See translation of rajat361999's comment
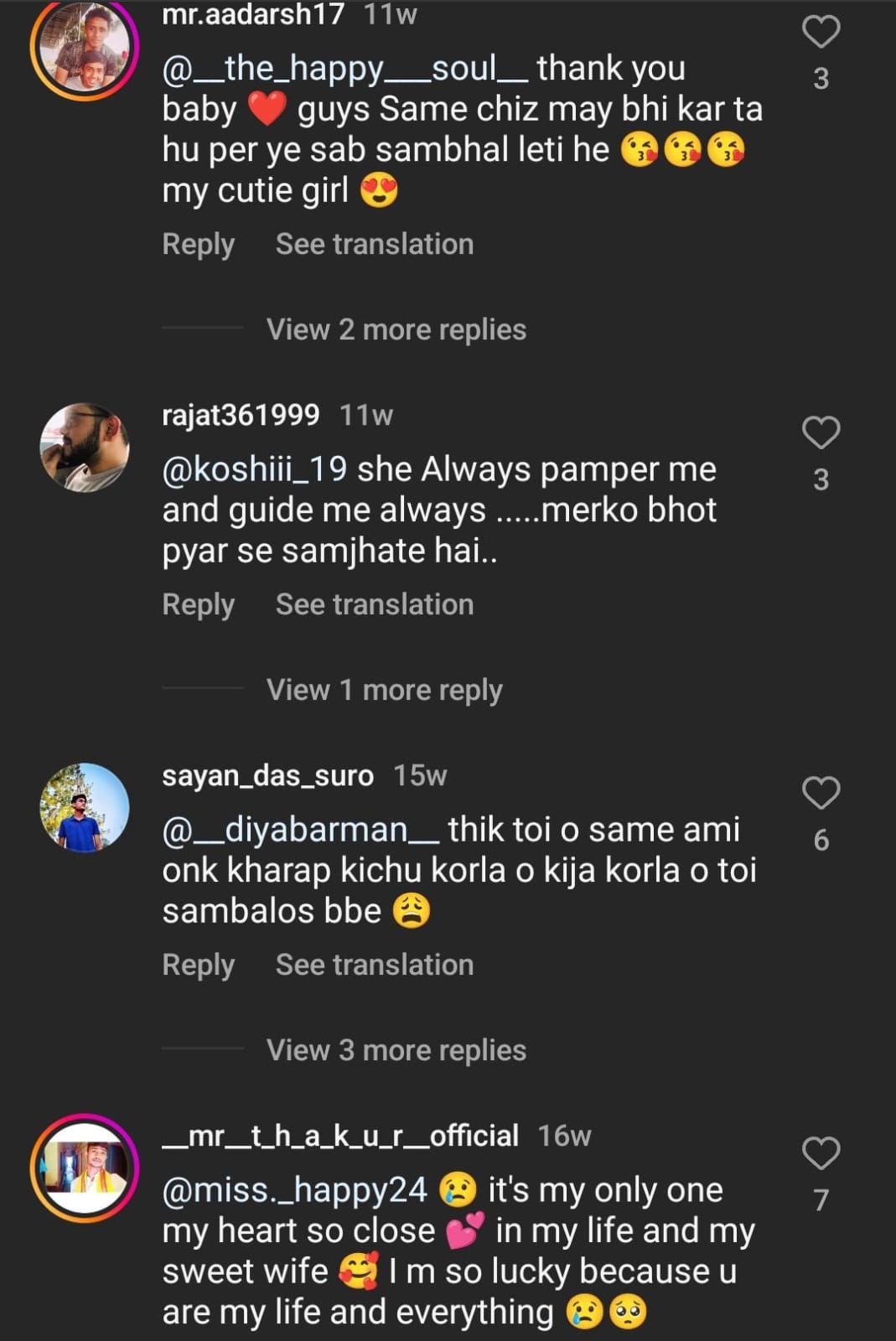Viewport: 896px width, 1341px height. [374, 604]
